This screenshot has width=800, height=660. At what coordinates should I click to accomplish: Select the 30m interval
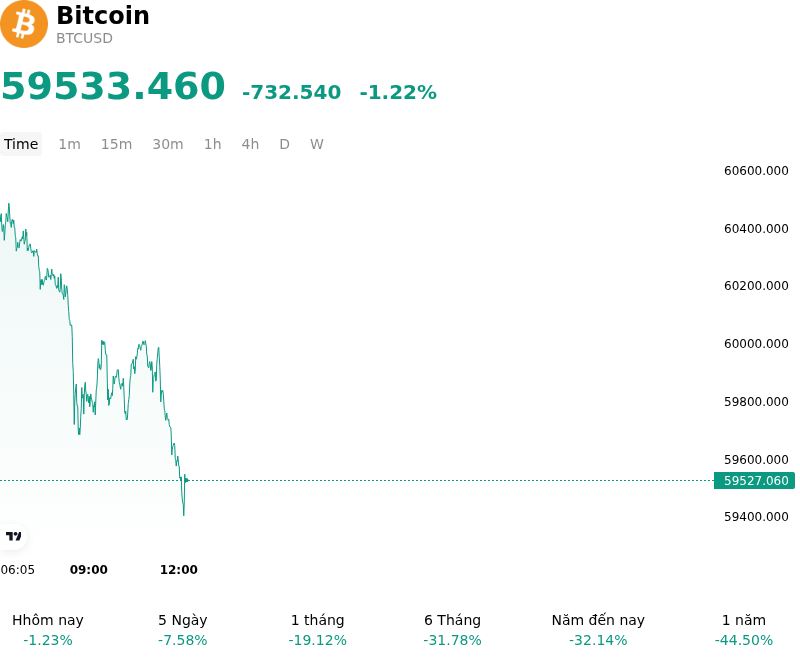pos(168,144)
